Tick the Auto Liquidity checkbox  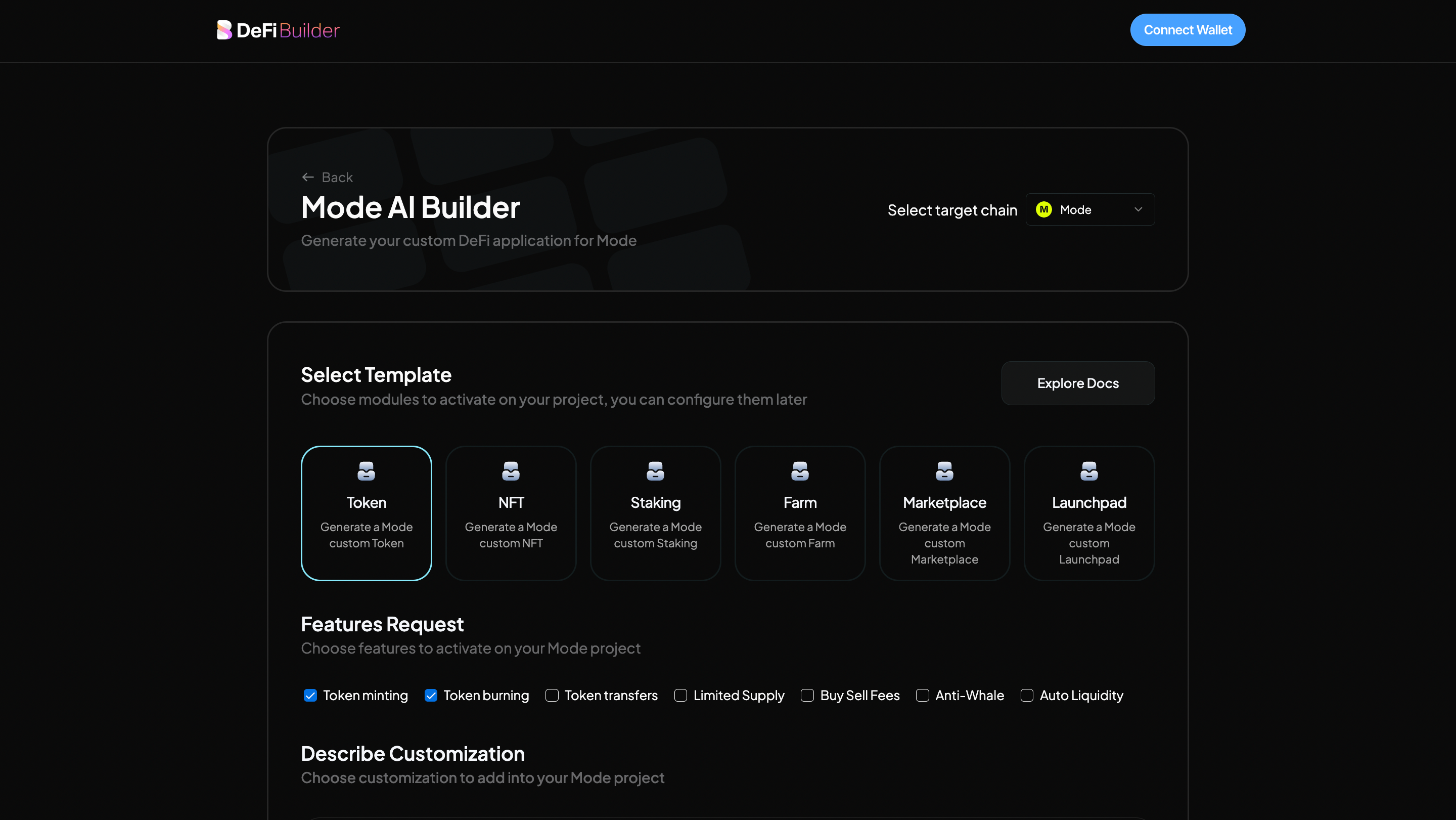1027,696
